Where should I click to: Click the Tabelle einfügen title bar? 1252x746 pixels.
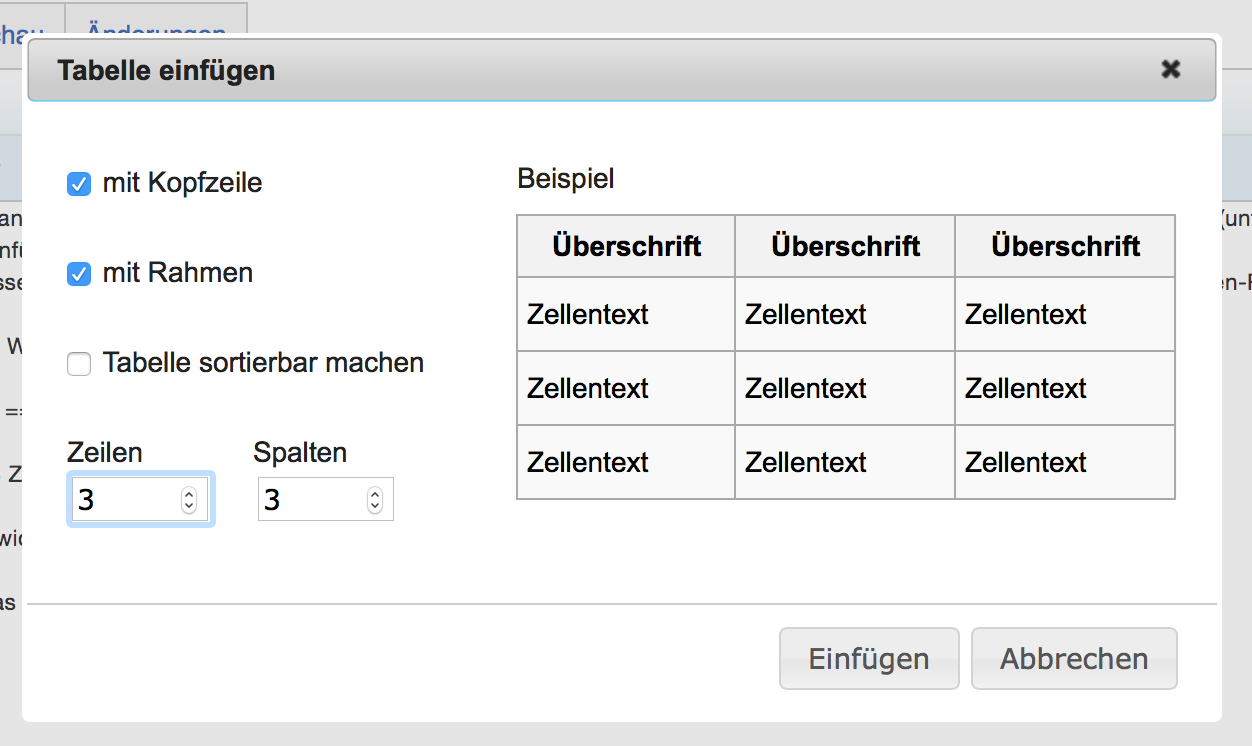pyautogui.click(x=600, y=70)
